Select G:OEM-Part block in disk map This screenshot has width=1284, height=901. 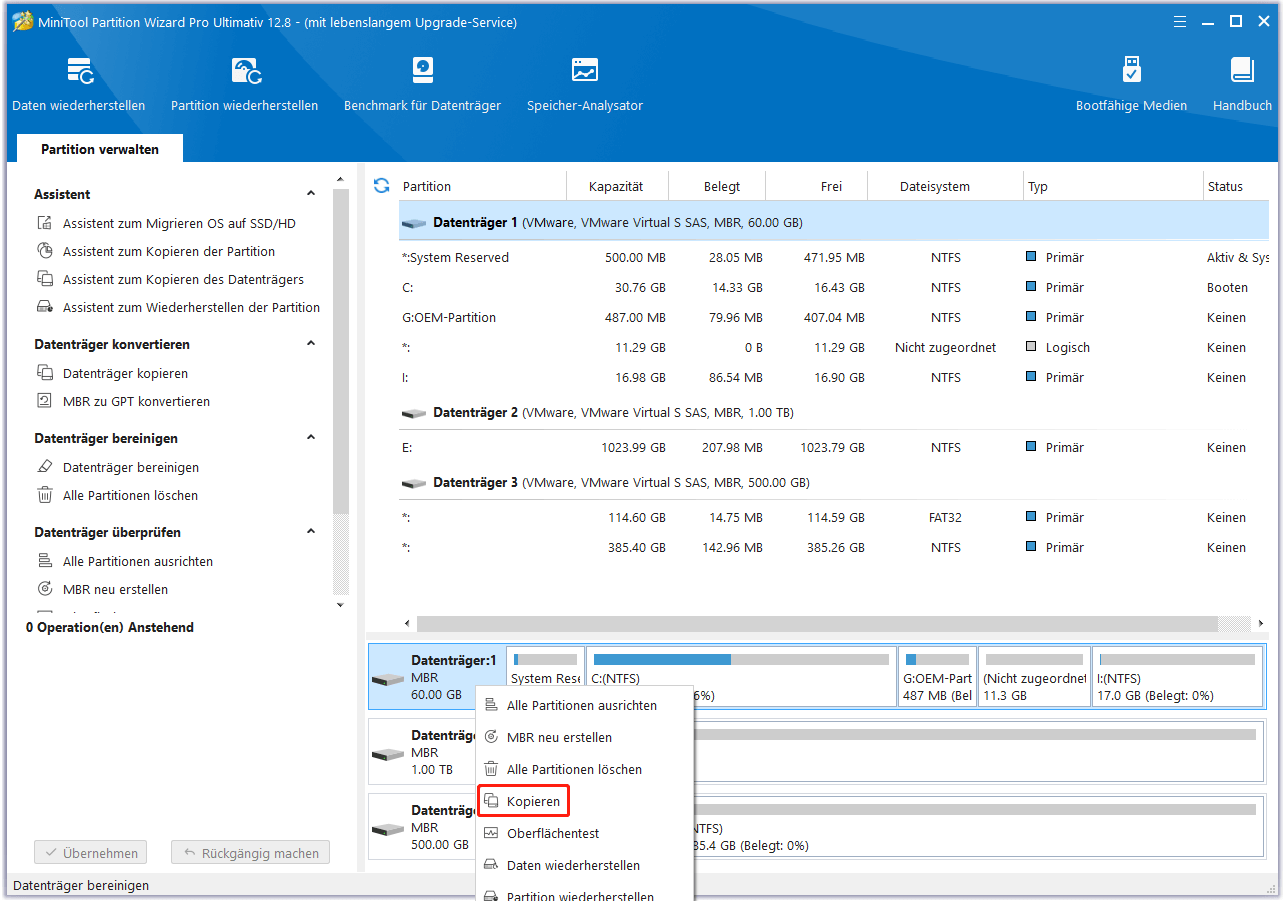[x=937, y=677]
